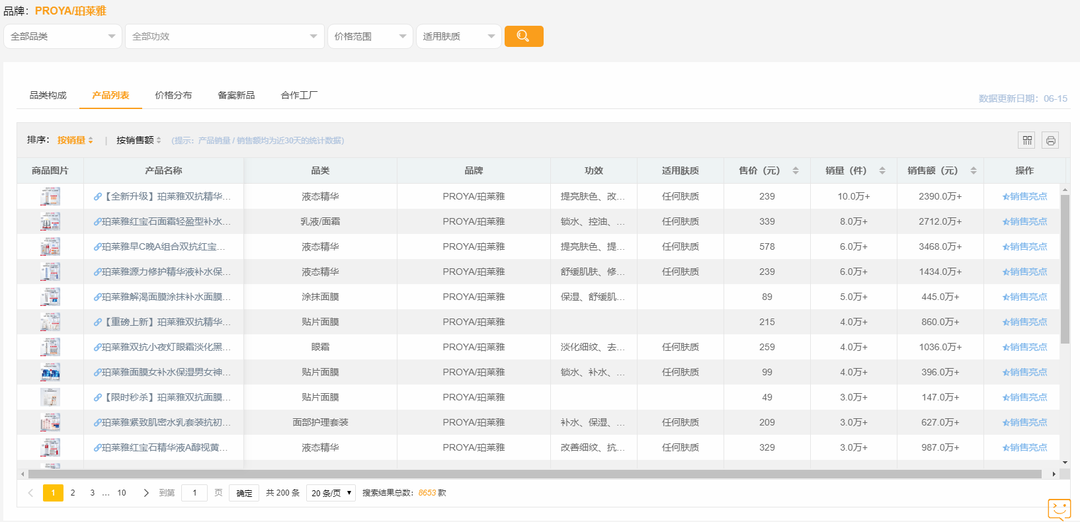This screenshot has height=522, width=1080.
Task: Open the 全部功效 dropdown
Action: click(225, 36)
